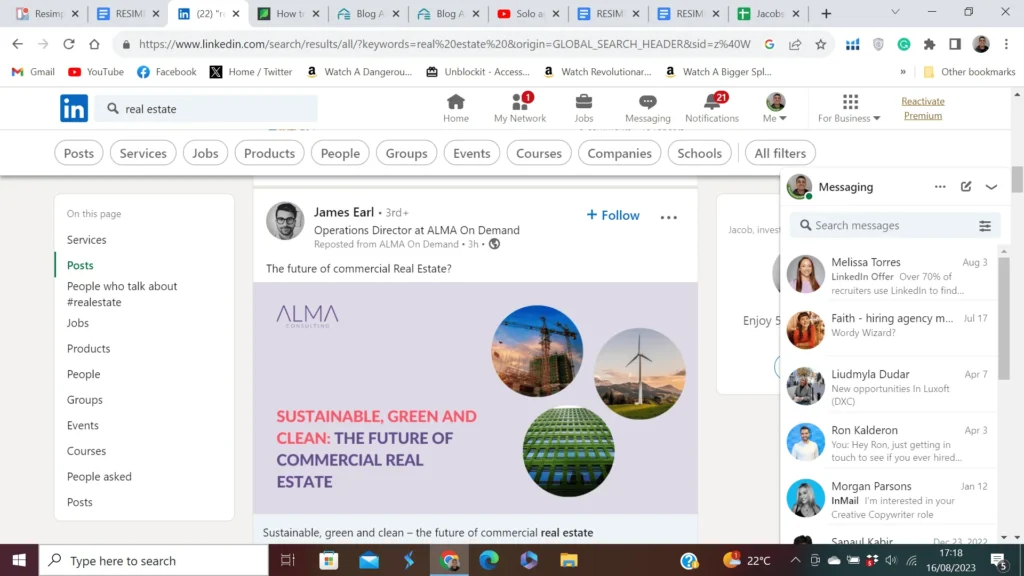
Task: Collapse the Messaging panel chevron
Action: coord(991,187)
